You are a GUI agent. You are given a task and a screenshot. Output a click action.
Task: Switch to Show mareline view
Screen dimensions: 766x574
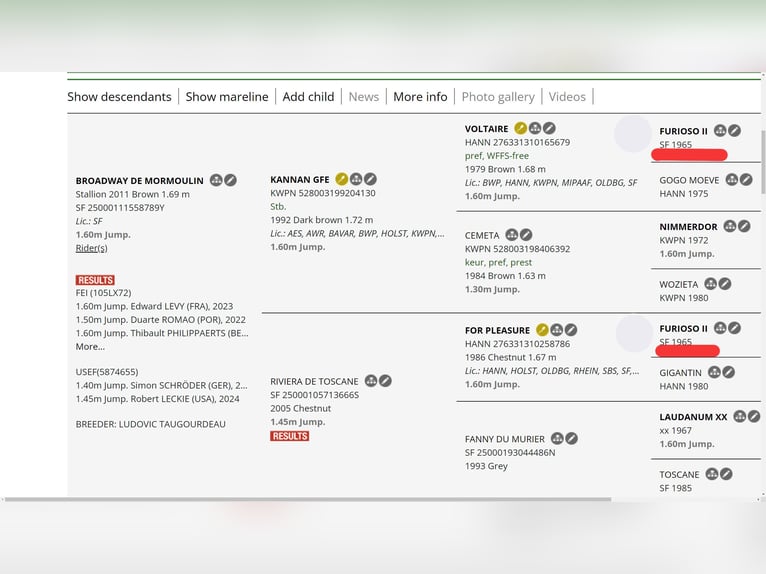click(x=227, y=97)
